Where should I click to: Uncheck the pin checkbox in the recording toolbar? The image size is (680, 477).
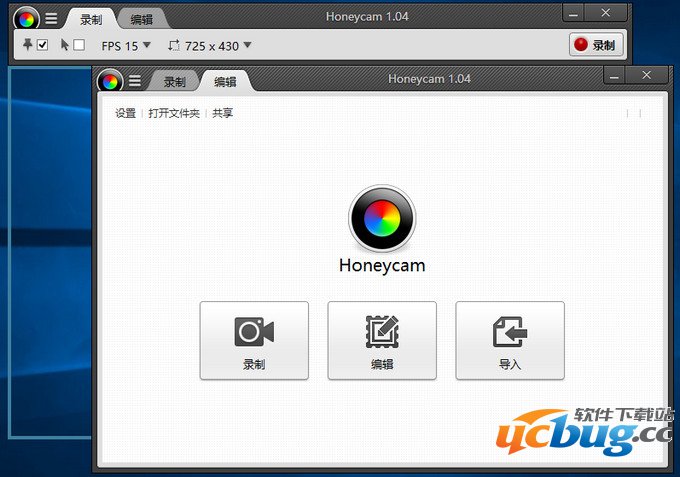(x=43, y=45)
